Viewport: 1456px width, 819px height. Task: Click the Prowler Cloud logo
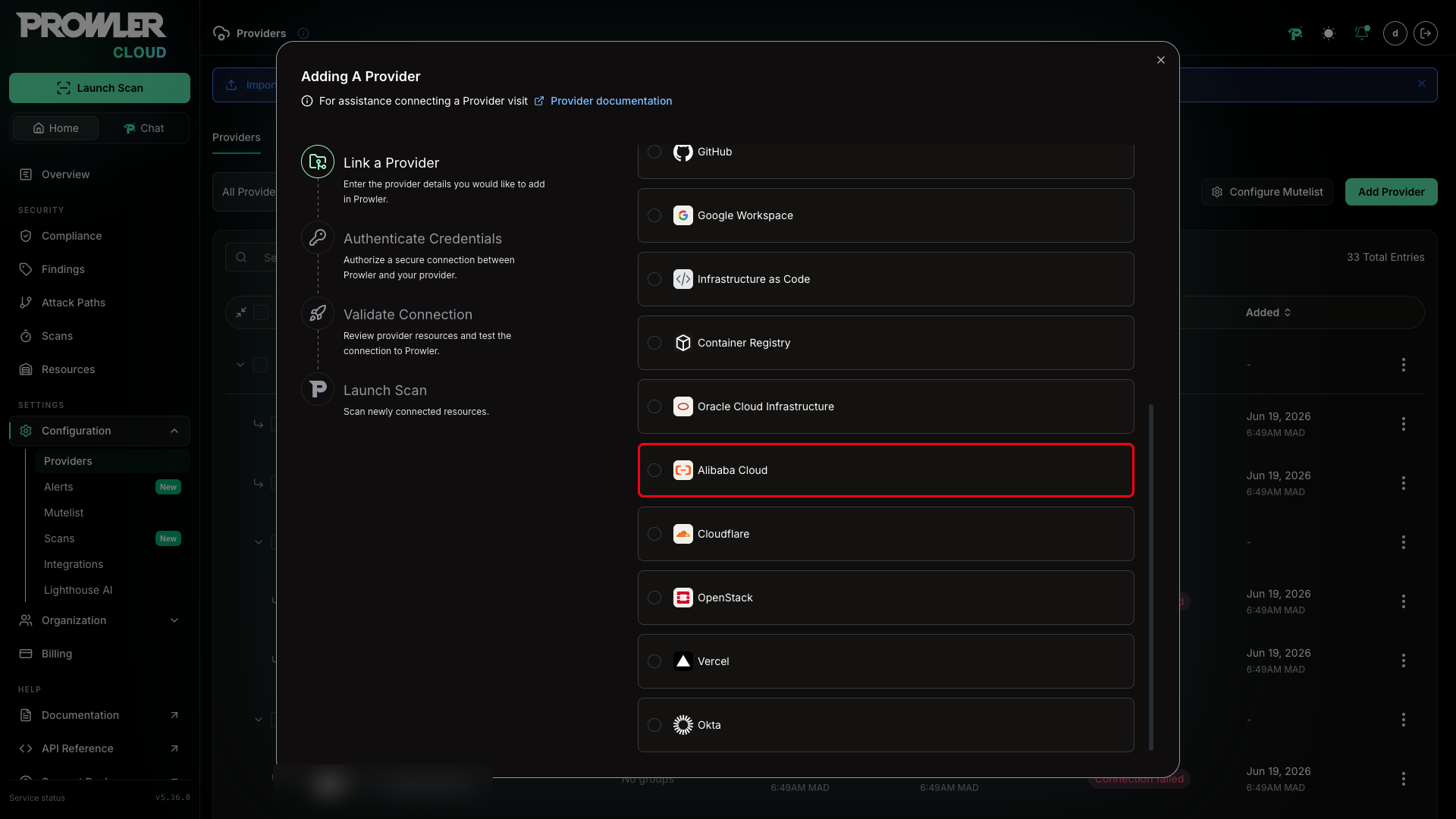click(x=92, y=36)
